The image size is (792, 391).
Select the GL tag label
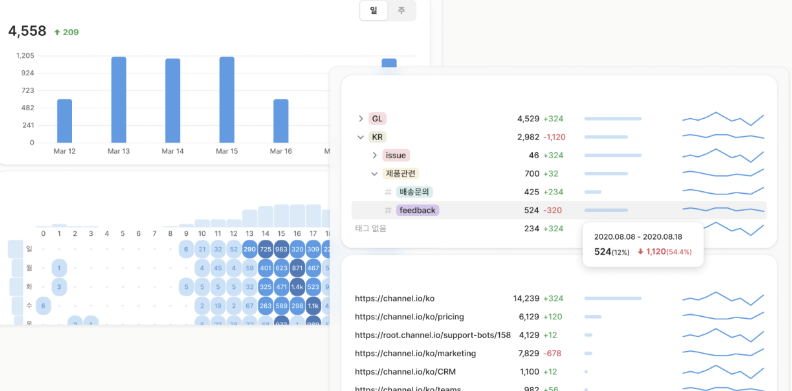377,119
